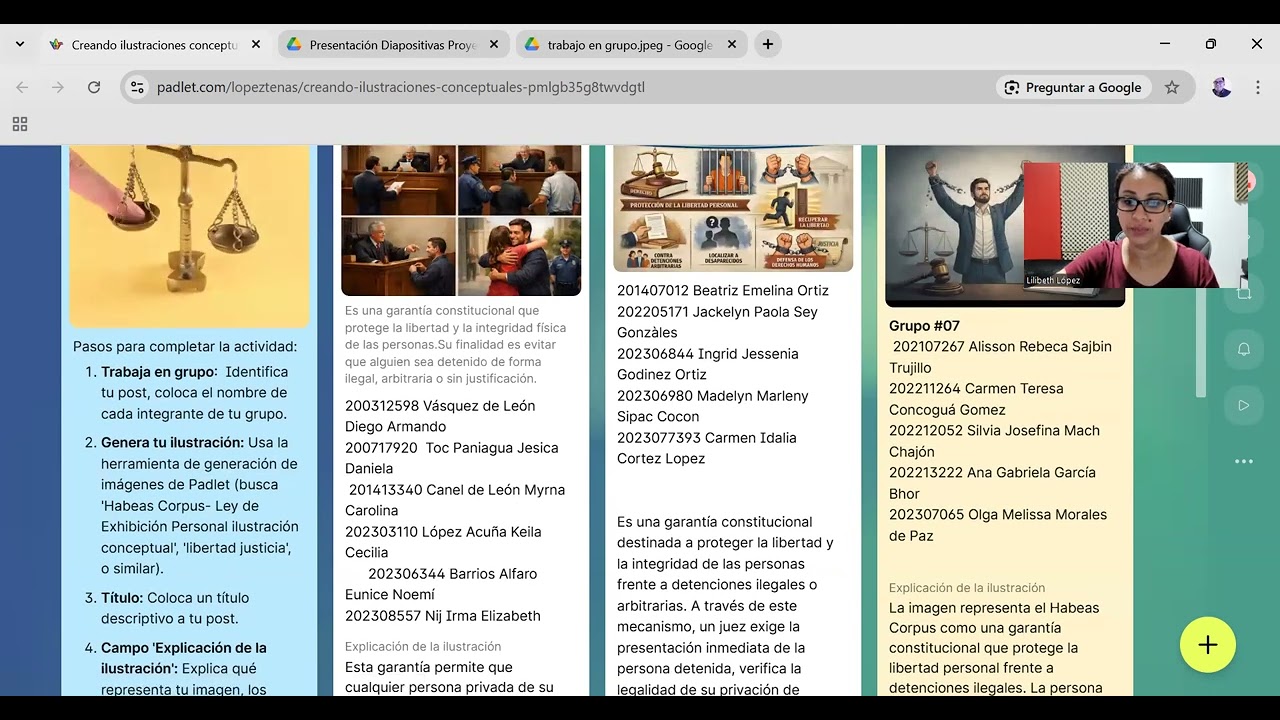Bookmark this page with the star icon
The image size is (1280, 720).
(x=1172, y=87)
